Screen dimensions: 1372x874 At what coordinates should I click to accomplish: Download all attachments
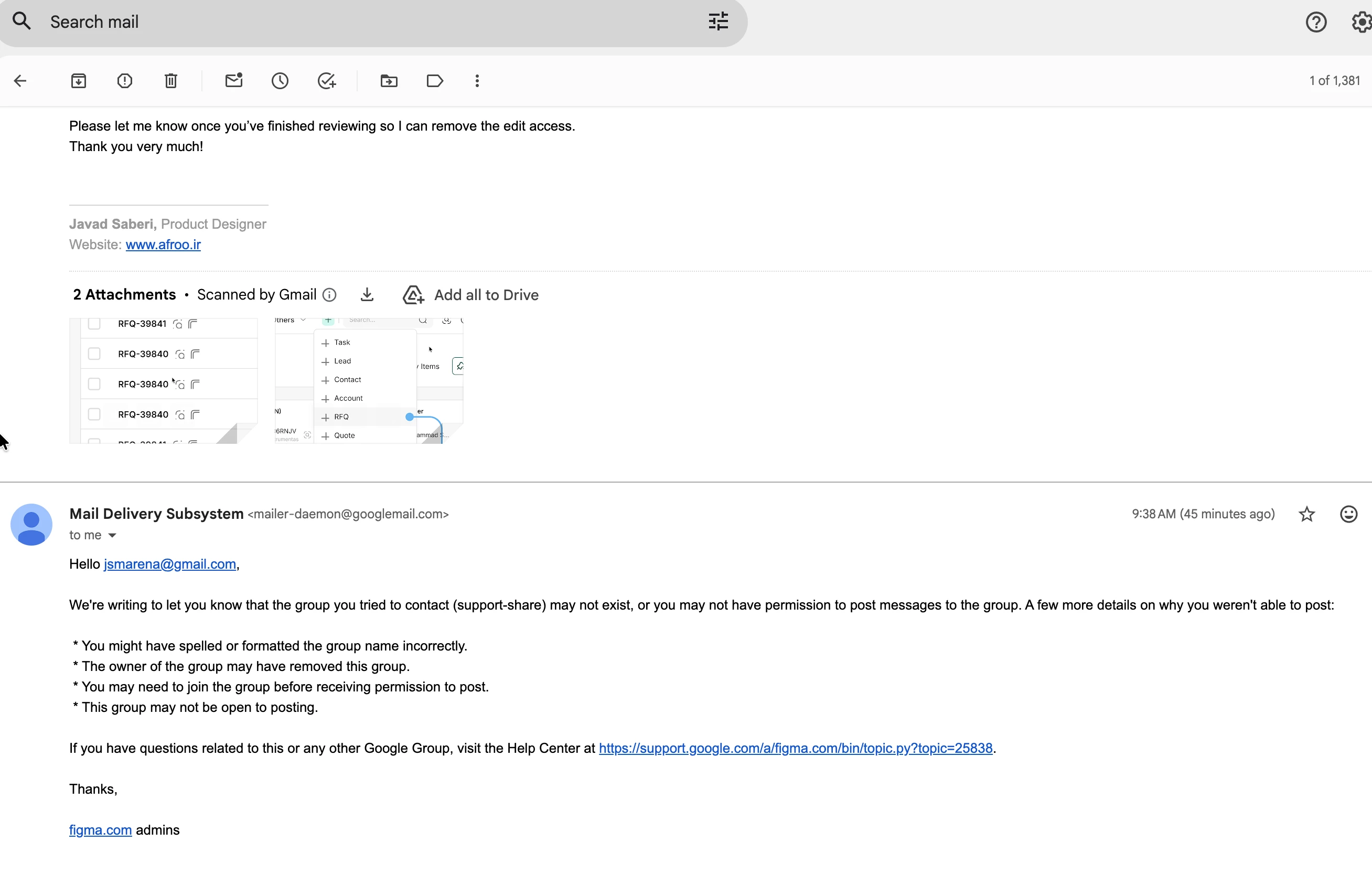pyautogui.click(x=368, y=294)
